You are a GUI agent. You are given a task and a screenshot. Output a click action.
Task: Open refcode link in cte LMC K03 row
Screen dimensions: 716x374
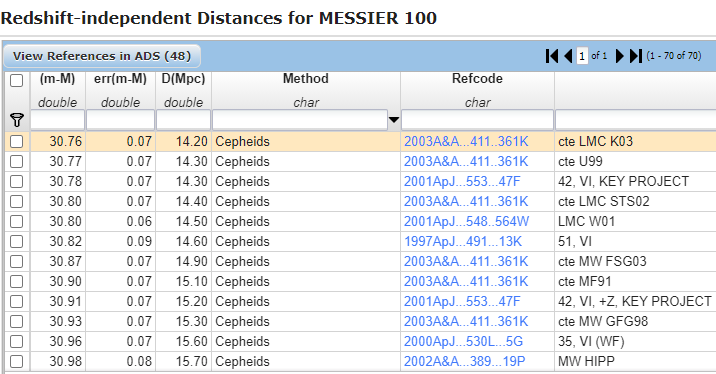coord(466,142)
